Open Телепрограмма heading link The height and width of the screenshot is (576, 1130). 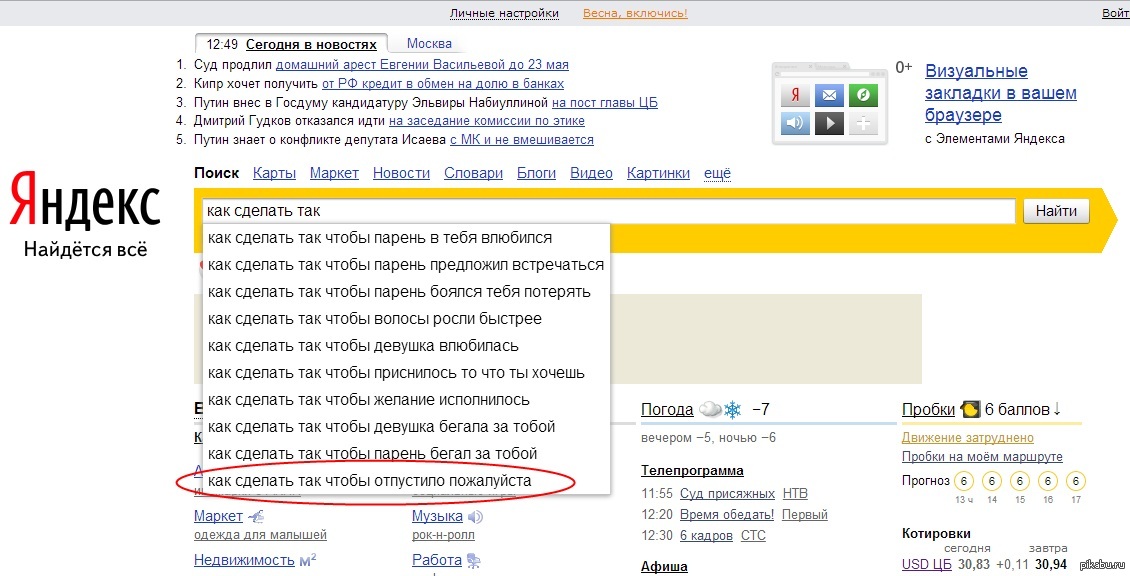coord(692,471)
